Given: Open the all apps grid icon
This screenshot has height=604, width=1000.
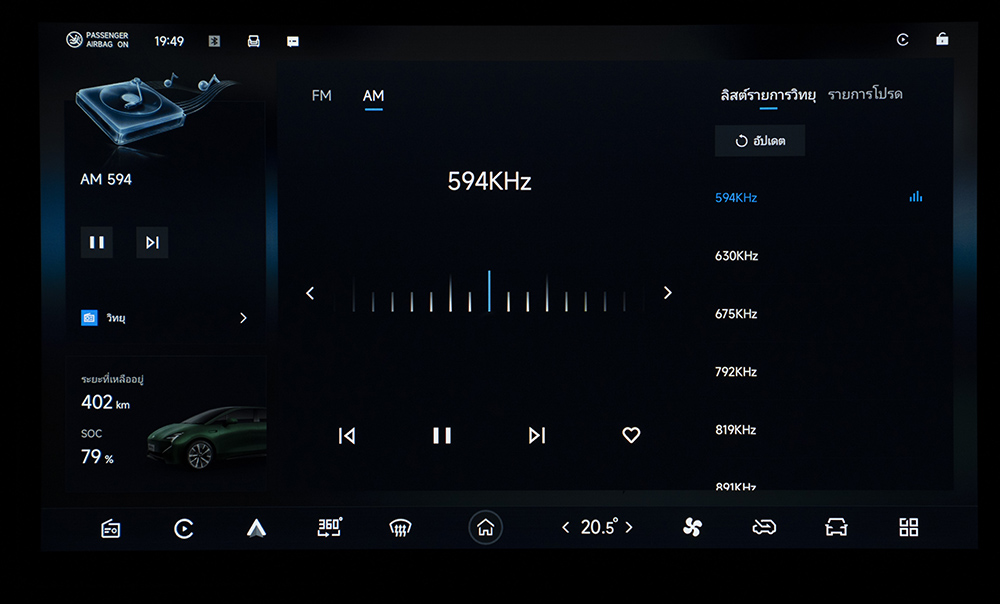Looking at the screenshot, I should (908, 527).
